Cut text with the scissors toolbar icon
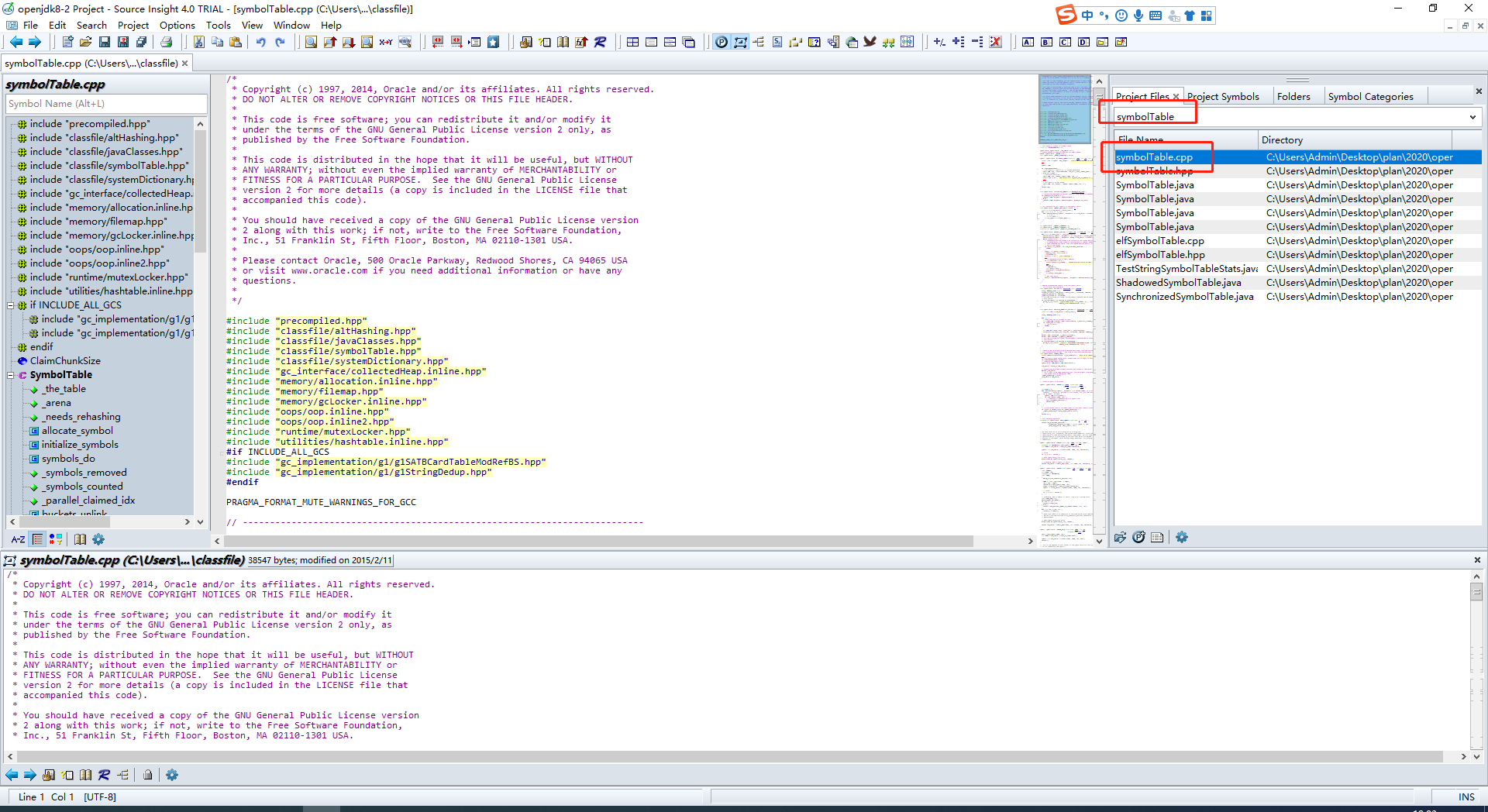 (199, 42)
